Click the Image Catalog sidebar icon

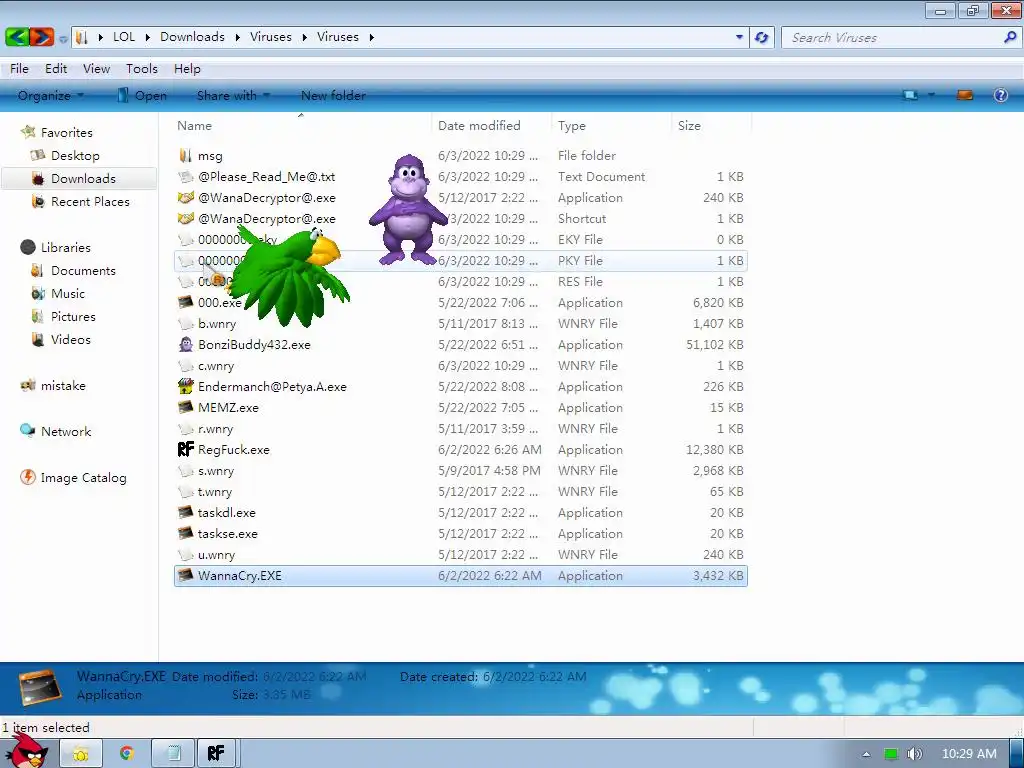pyautogui.click(x=27, y=477)
